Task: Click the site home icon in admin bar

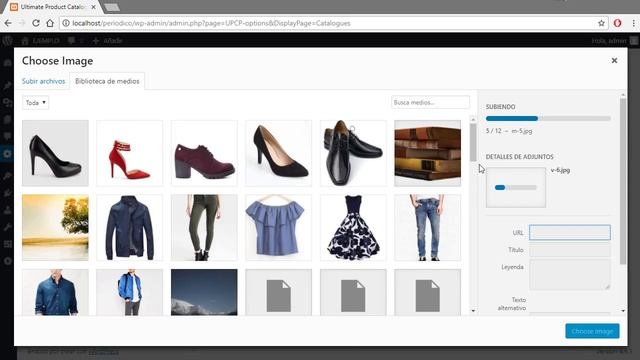Action: [25, 41]
